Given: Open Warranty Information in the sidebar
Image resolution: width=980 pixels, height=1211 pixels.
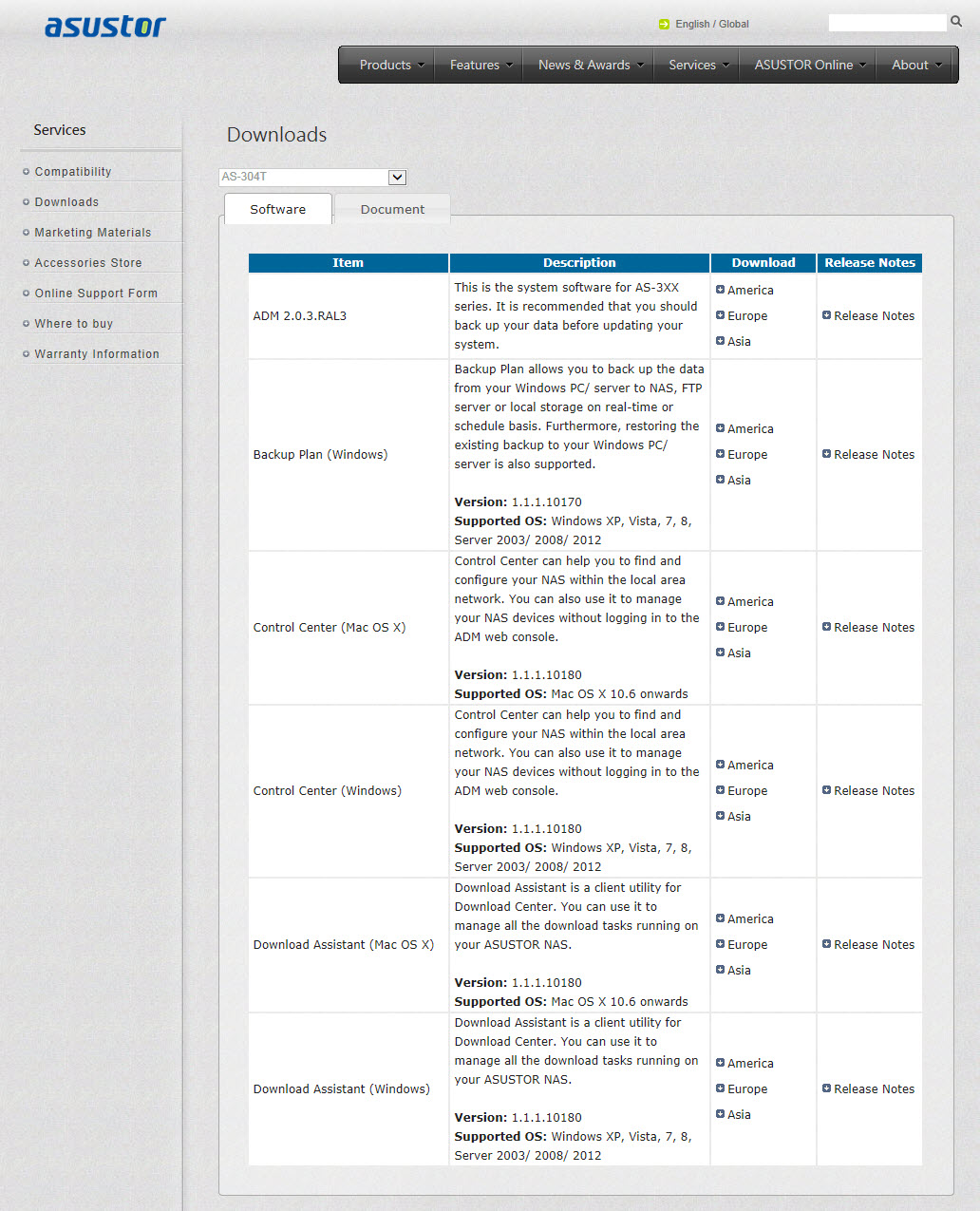Looking at the screenshot, I should pos(97,354).
